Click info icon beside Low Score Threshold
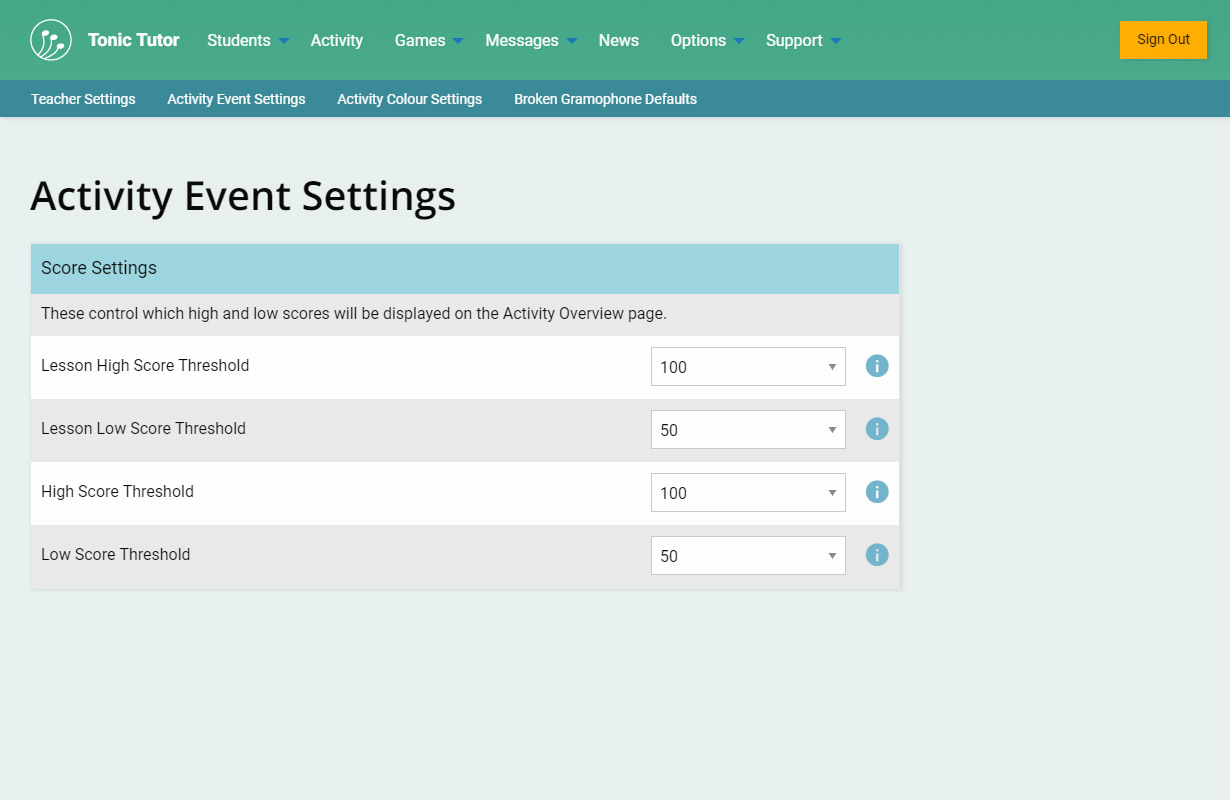Viewport: 1230px width, 800px height. pyautogui.click(x=877, y=555)
